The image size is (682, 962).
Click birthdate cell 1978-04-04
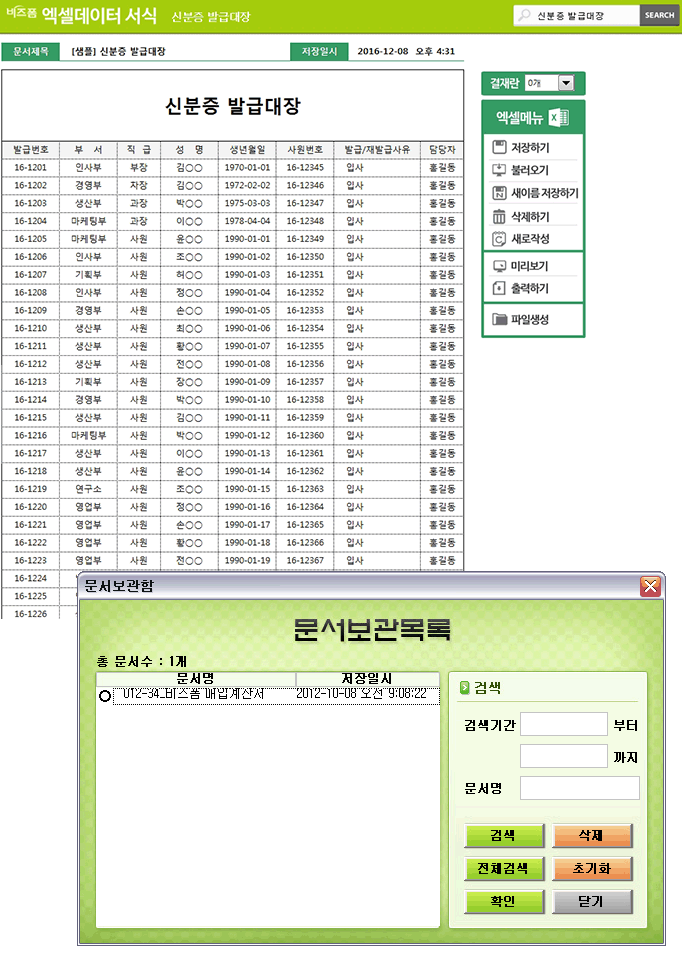[247, 221]
